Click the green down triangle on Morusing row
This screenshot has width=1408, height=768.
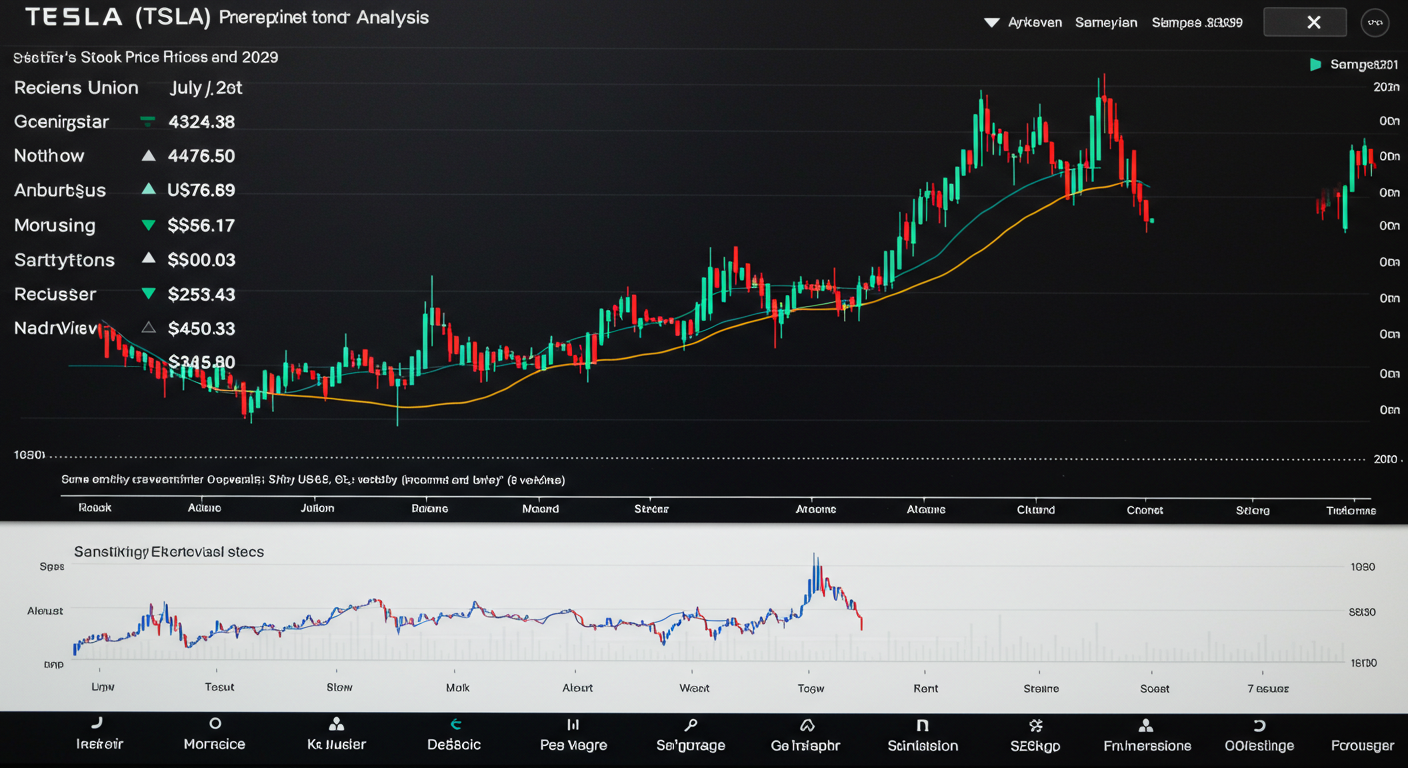[148, 225]
